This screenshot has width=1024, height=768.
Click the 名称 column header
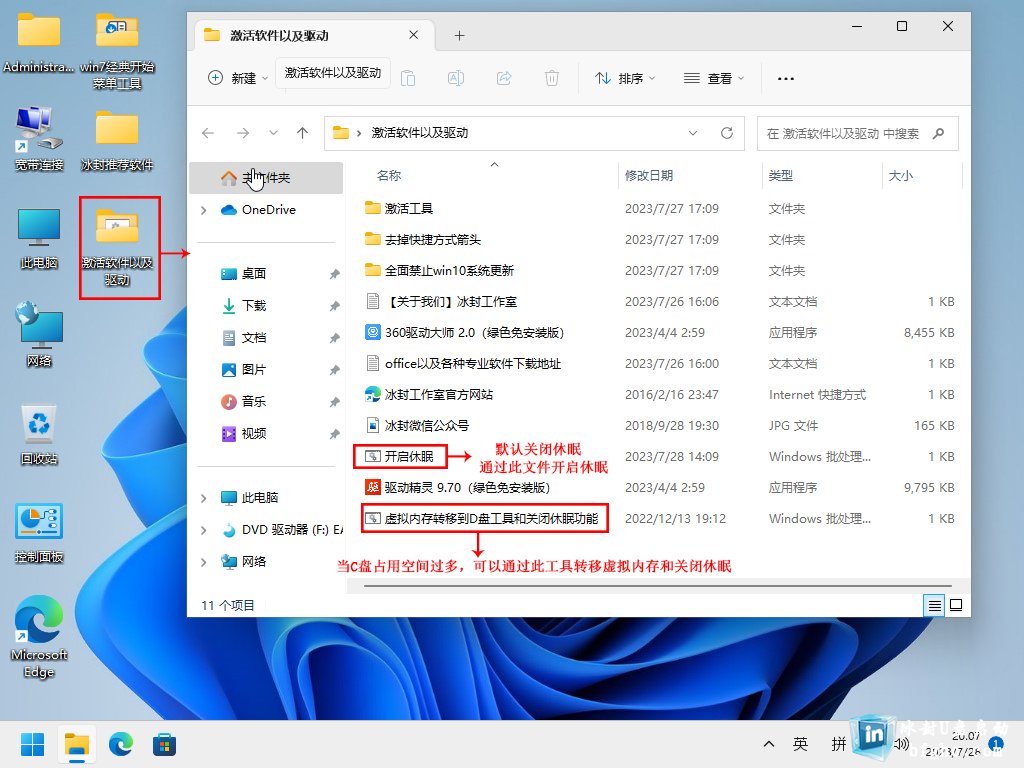[x=389, y=176]
